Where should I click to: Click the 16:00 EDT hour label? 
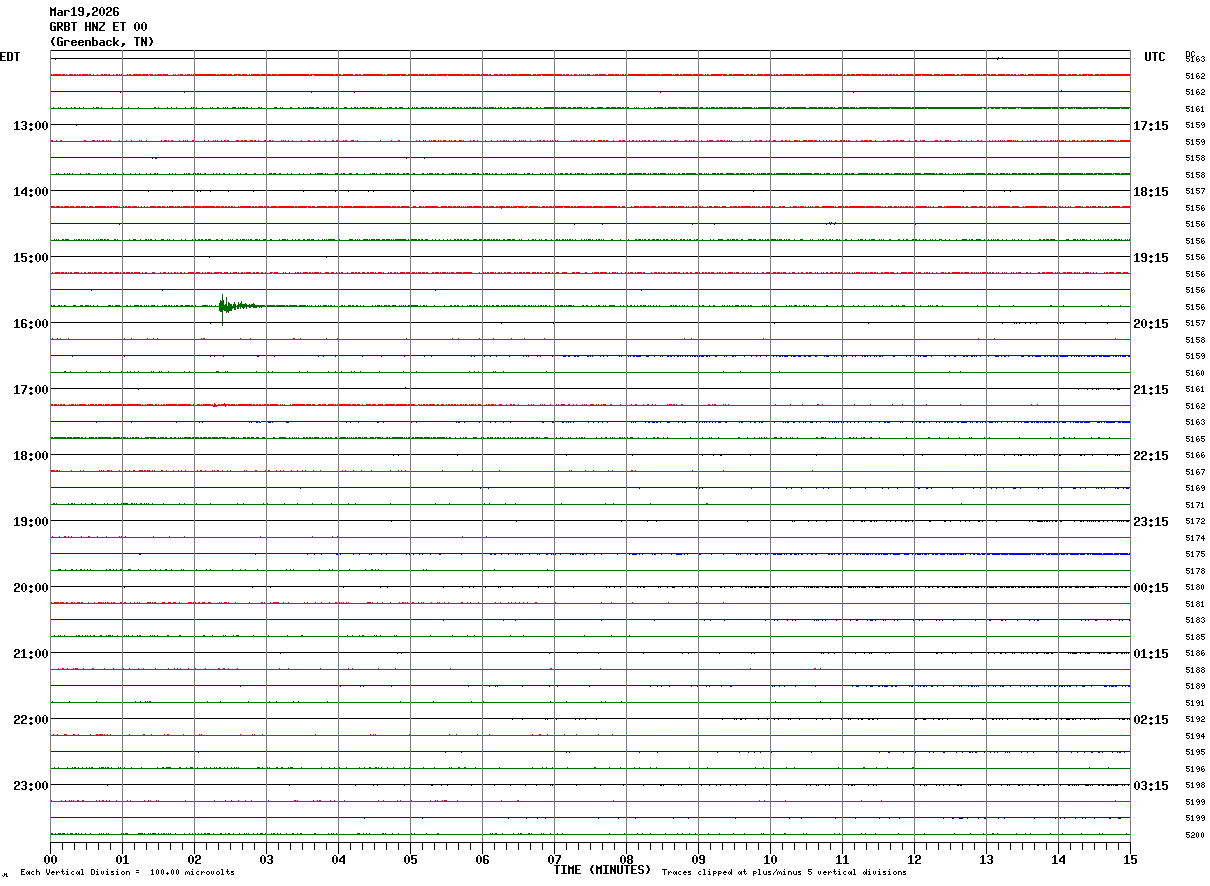(31, 324)
